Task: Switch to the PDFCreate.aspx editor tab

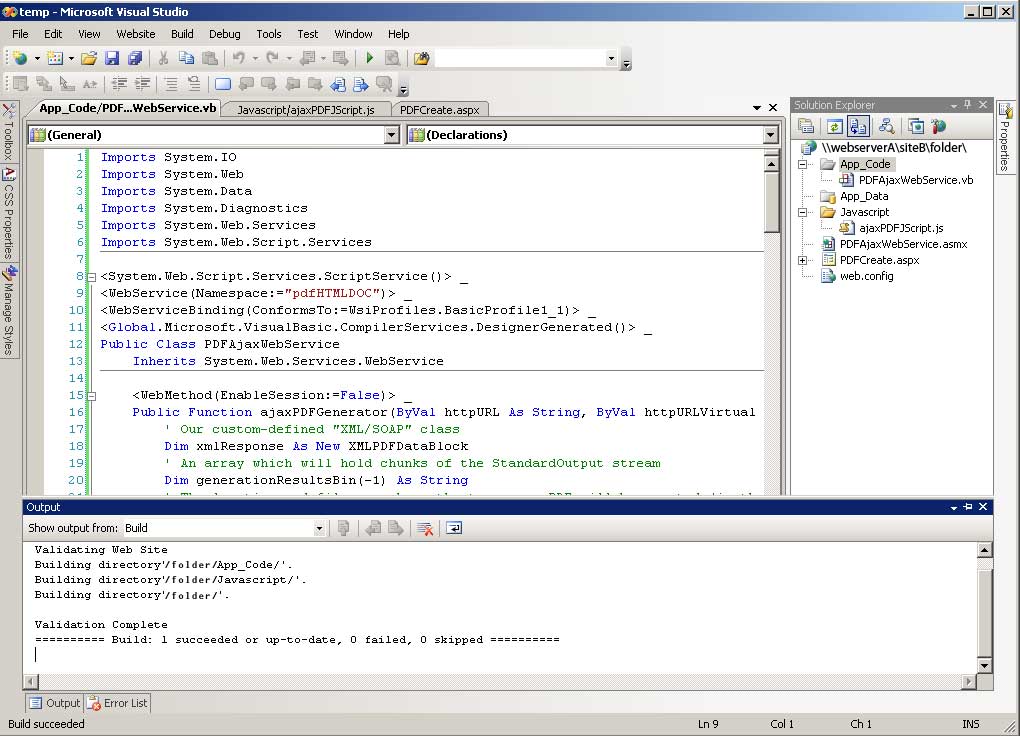Action: point(440,110)
